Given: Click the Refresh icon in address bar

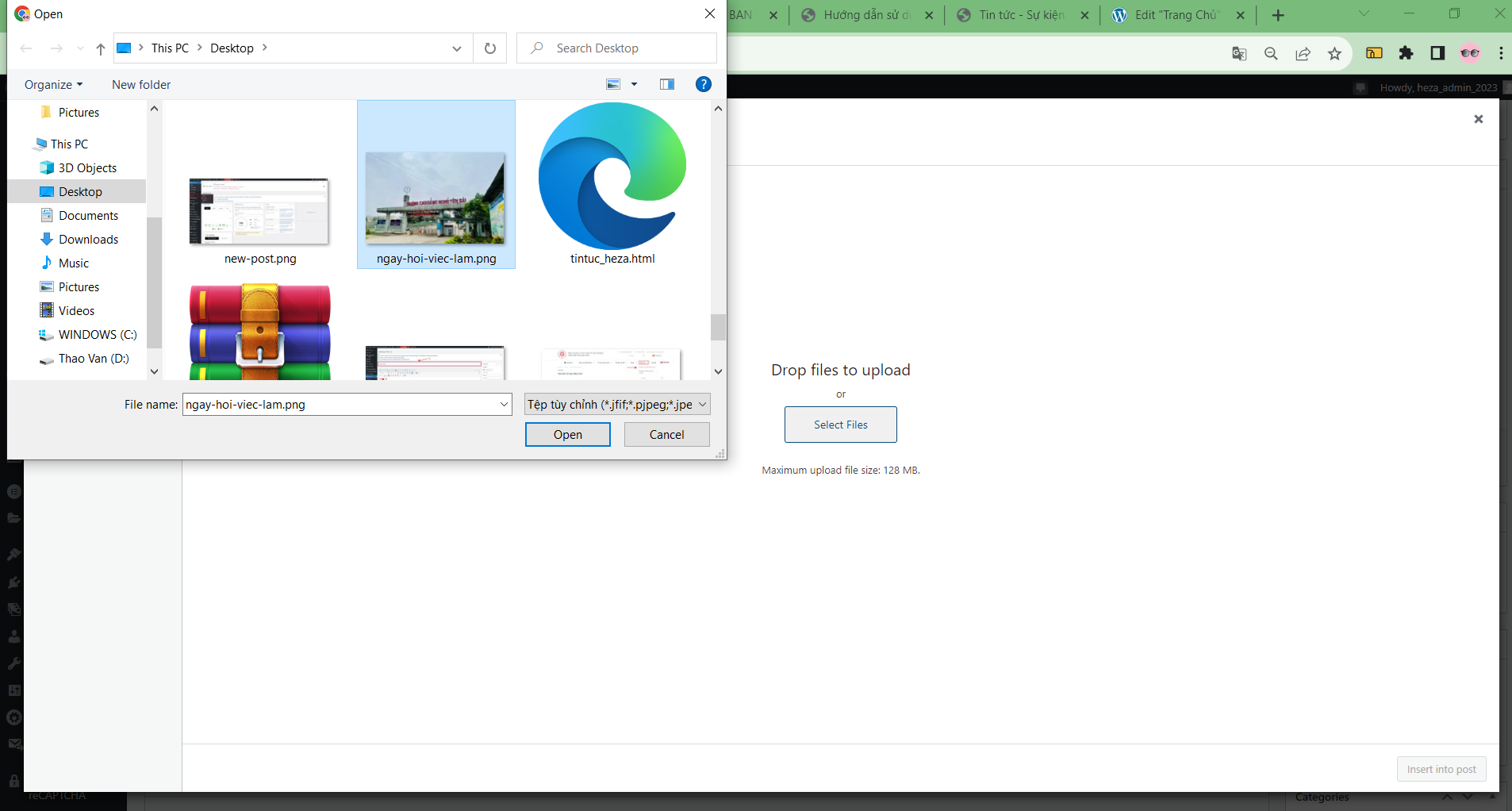Looking at the screenshot, I should (490, 48).
